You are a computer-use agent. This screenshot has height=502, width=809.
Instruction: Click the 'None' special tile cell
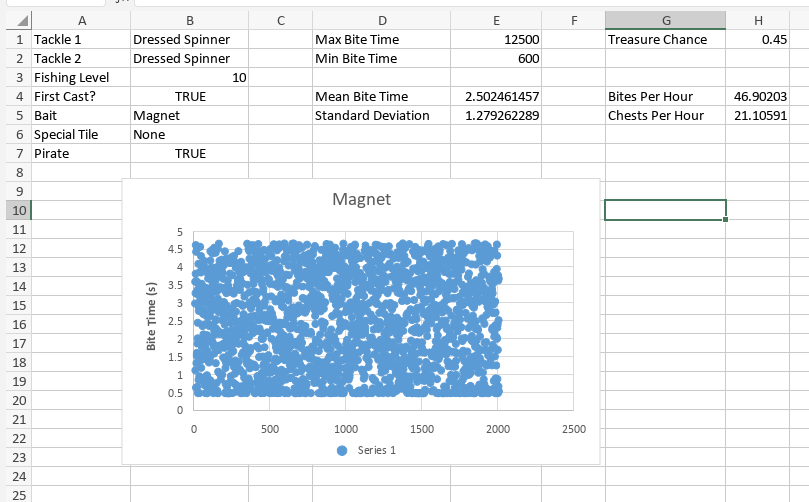190,135
